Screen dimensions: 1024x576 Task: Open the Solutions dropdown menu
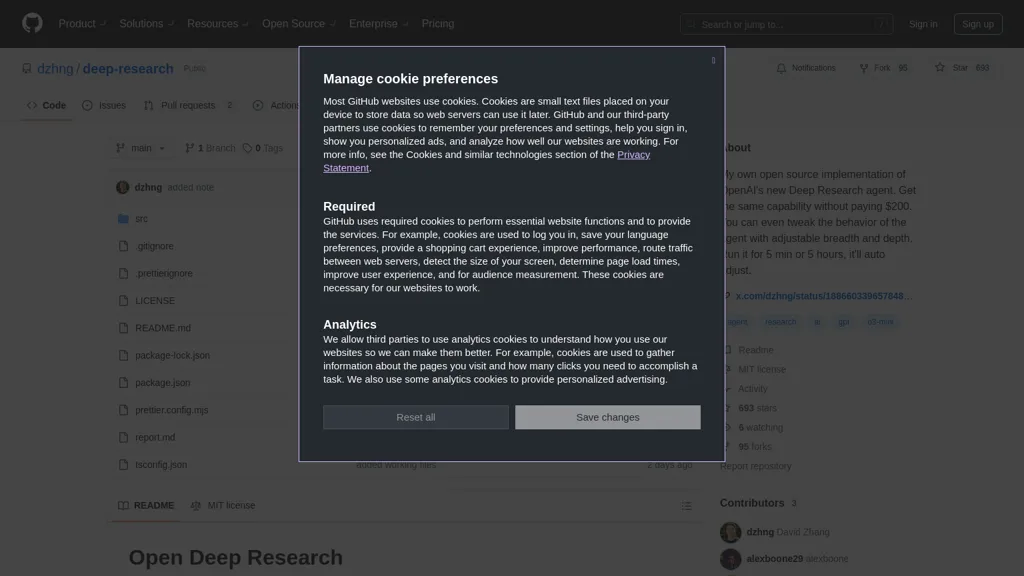click(146, 24)
